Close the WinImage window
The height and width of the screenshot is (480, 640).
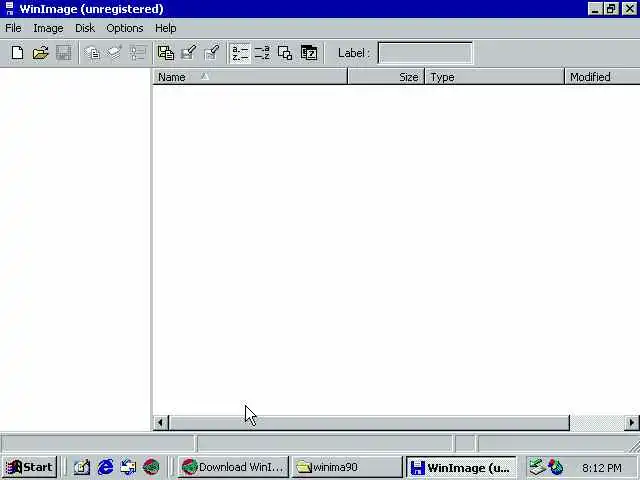(630, 9)
